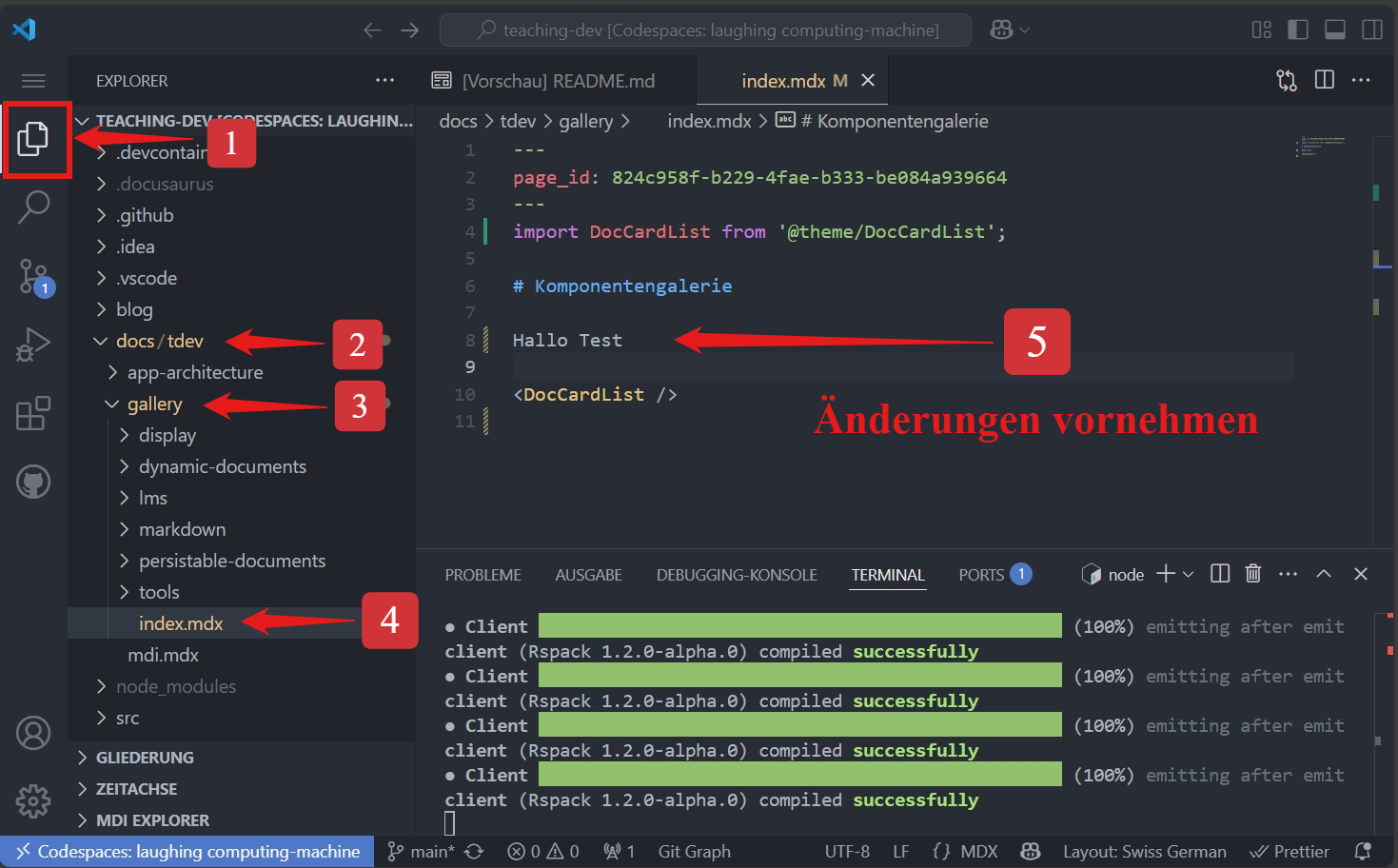The width and height of the screenshot is (1398, 868).
Task: Kill terminal using the trash icon
Action: [1253, 574]
